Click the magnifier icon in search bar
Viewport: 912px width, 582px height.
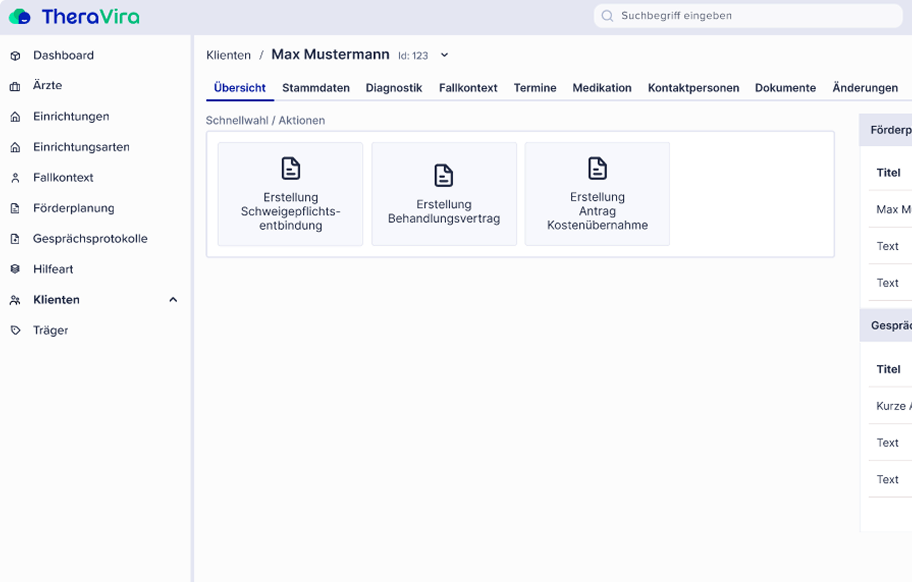point(607,16)
